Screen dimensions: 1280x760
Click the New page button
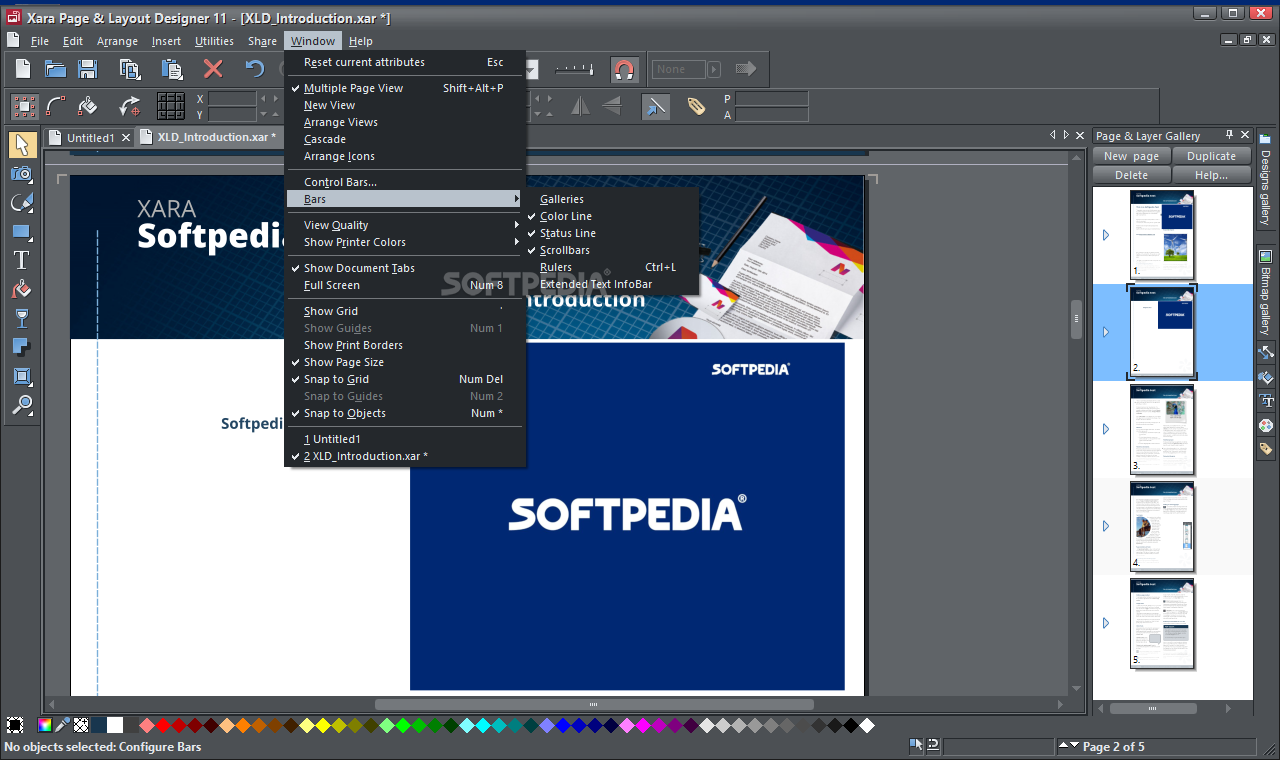point(1131,156)
